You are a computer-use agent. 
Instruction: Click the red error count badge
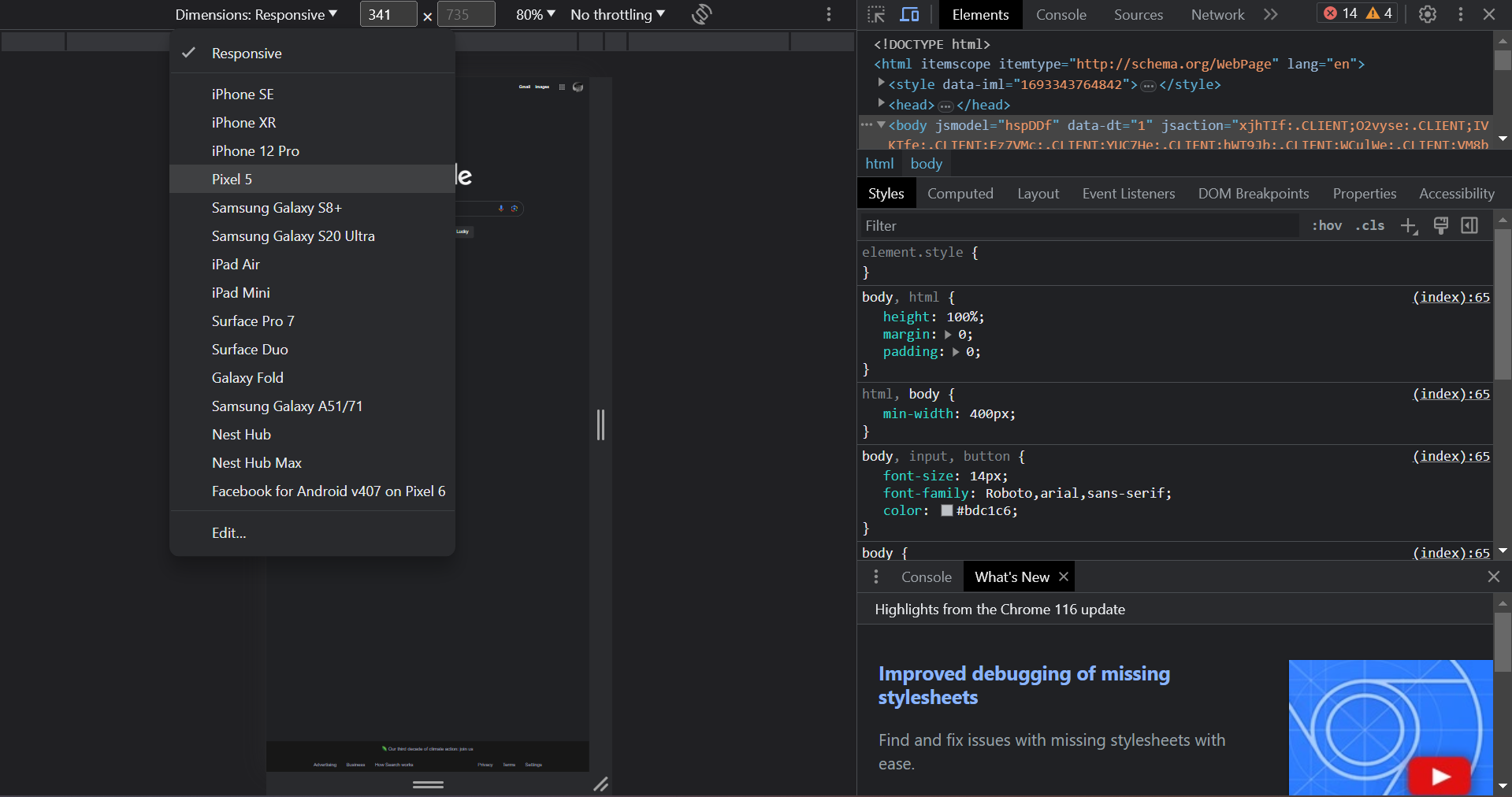click(x=1339, y=13)
